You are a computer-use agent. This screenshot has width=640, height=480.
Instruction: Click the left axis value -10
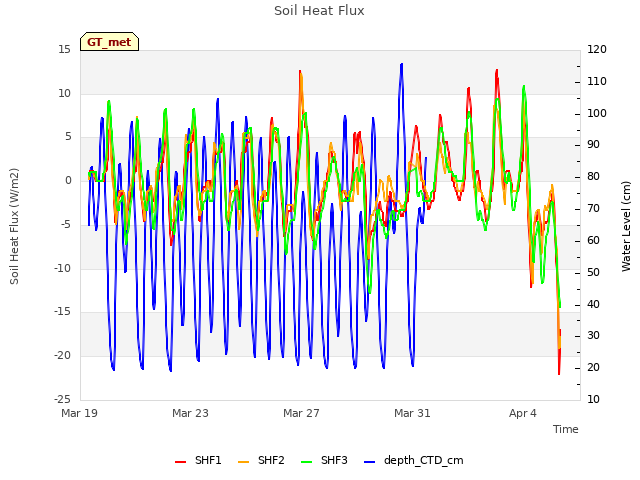(62, 269)
